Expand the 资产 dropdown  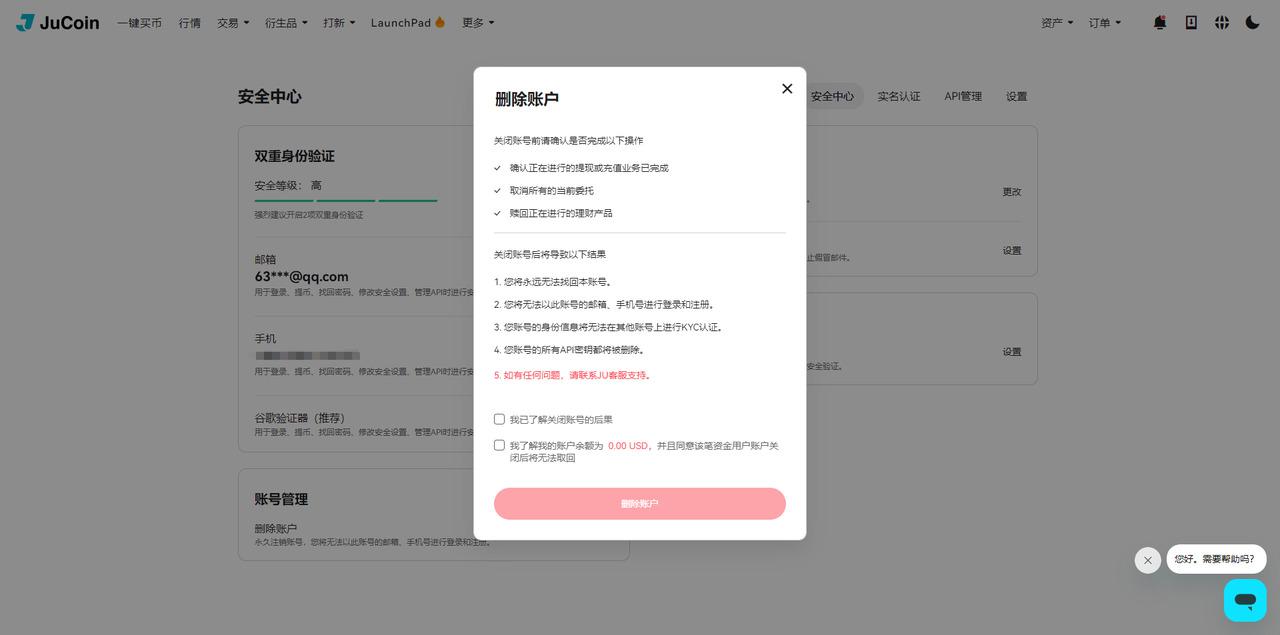coord(1057,22)
